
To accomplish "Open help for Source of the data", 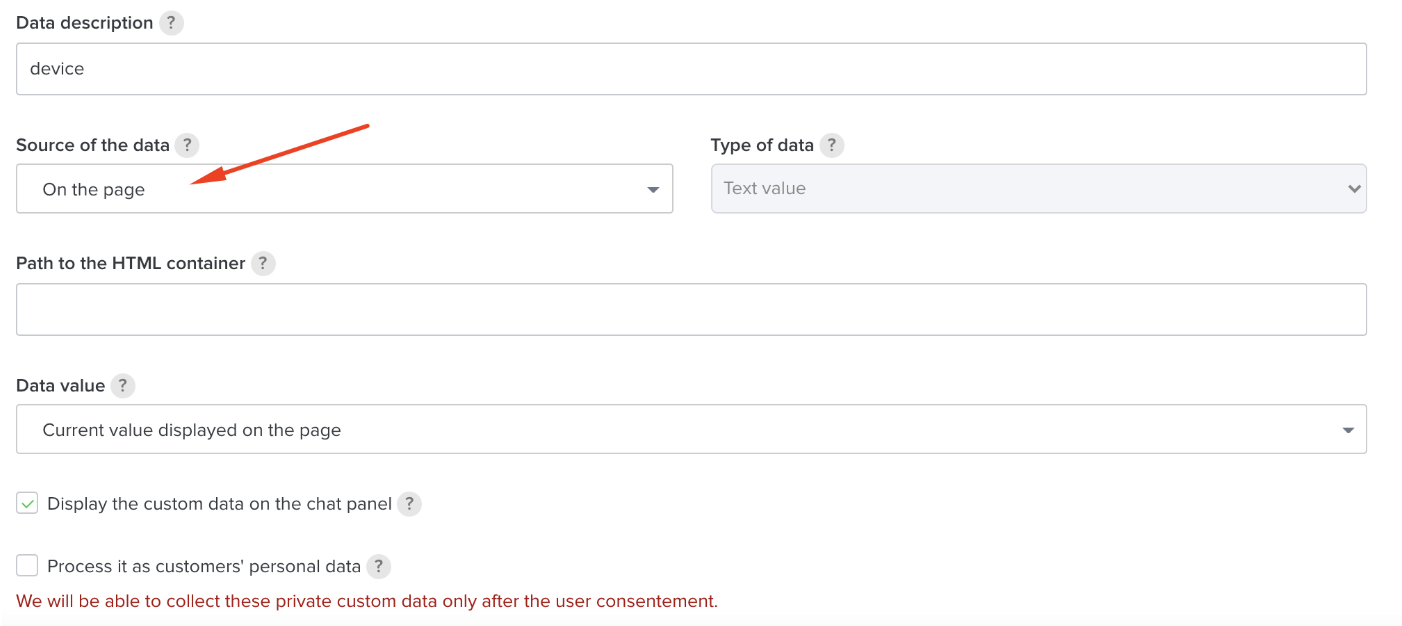I will [187, 145].
